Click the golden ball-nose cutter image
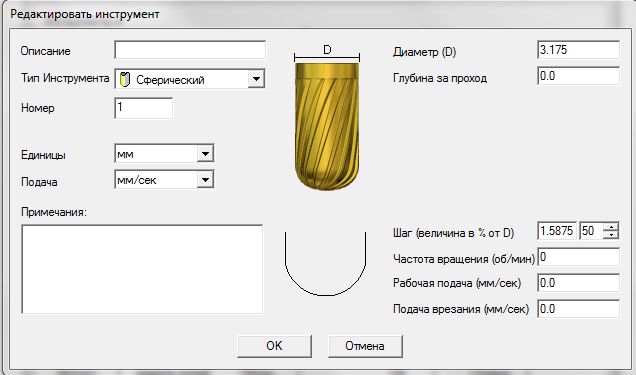Viewport: 636px width, 375px height. click(x=327, y=126)
